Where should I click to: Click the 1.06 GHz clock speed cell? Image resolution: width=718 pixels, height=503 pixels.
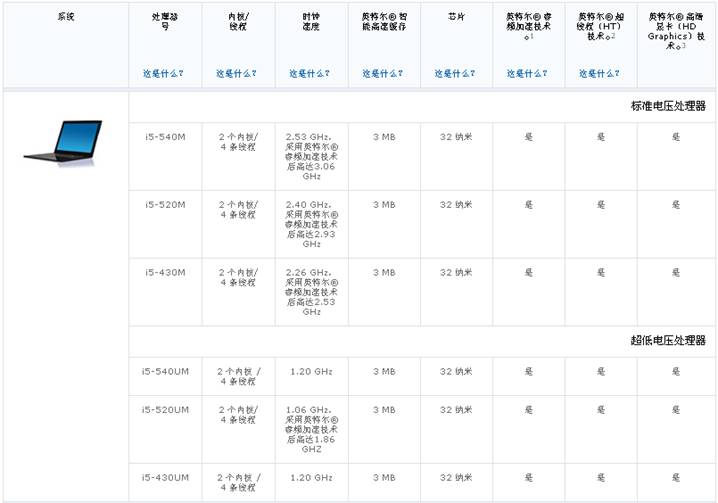coord(311,430)
